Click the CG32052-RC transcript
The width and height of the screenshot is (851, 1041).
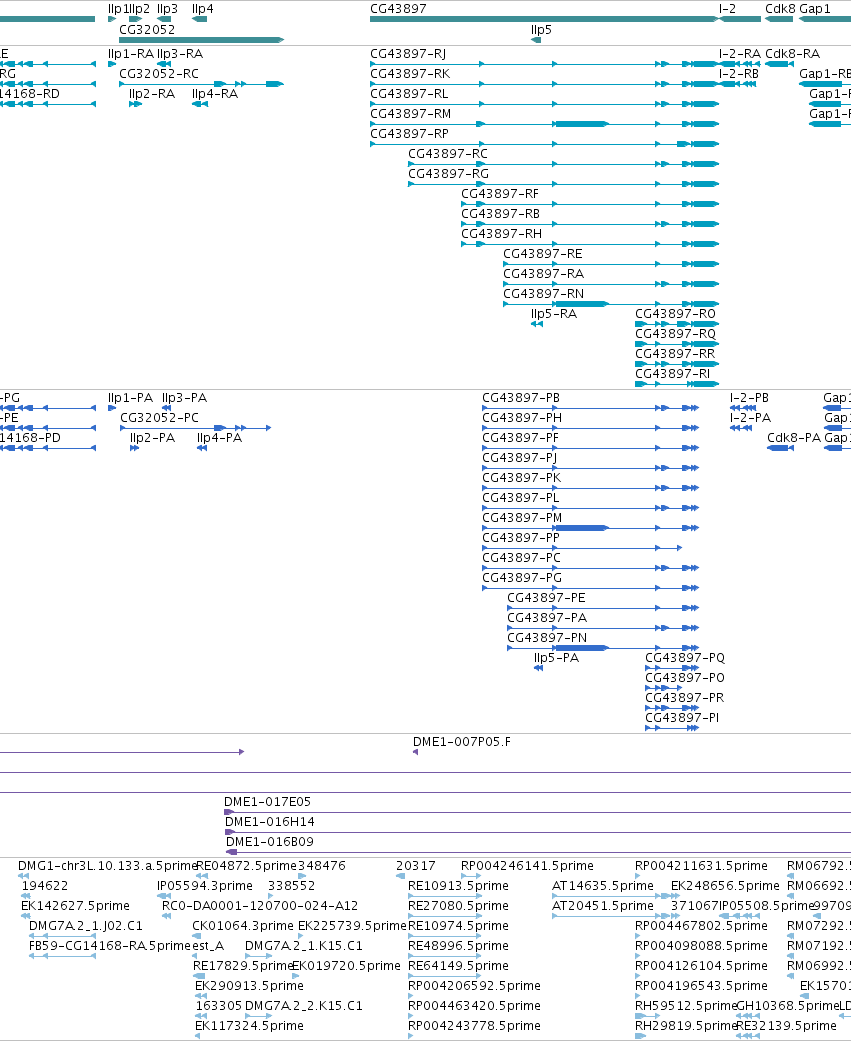(201, 84)
